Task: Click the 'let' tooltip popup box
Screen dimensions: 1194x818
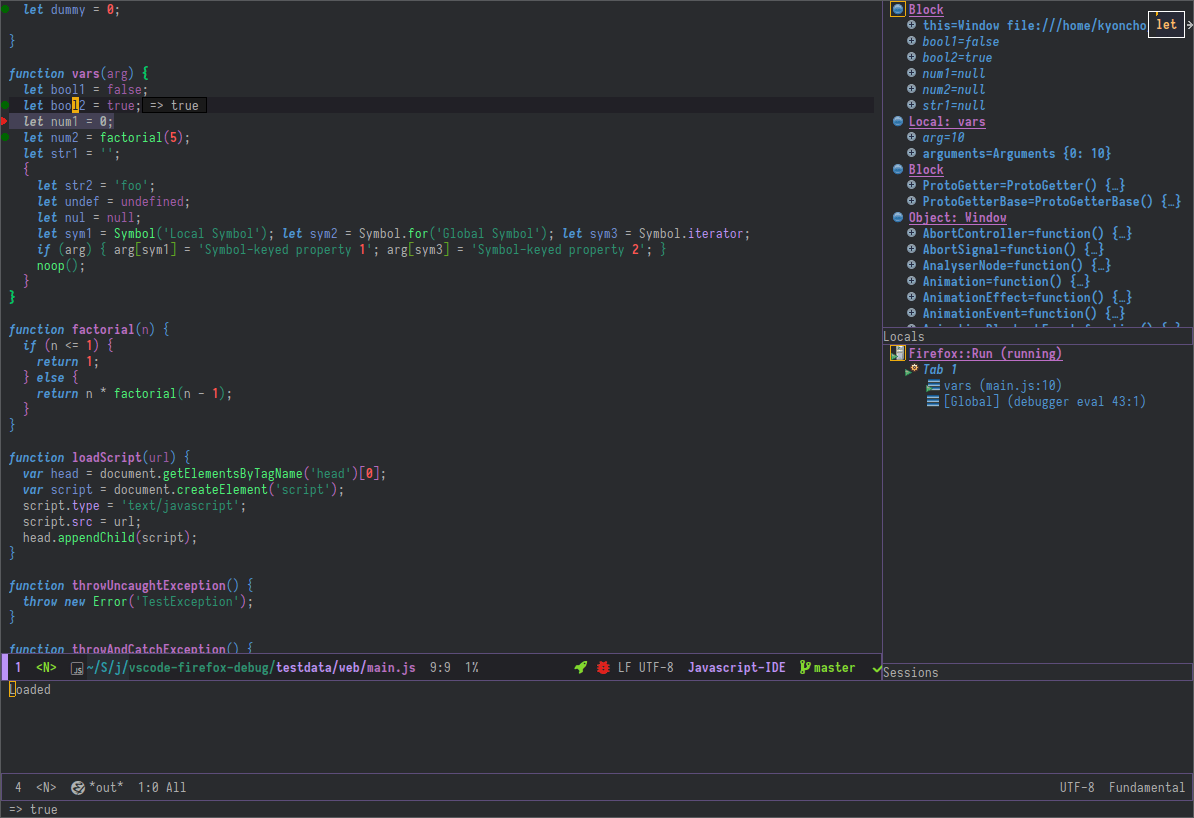Action: coord(1166,25)
